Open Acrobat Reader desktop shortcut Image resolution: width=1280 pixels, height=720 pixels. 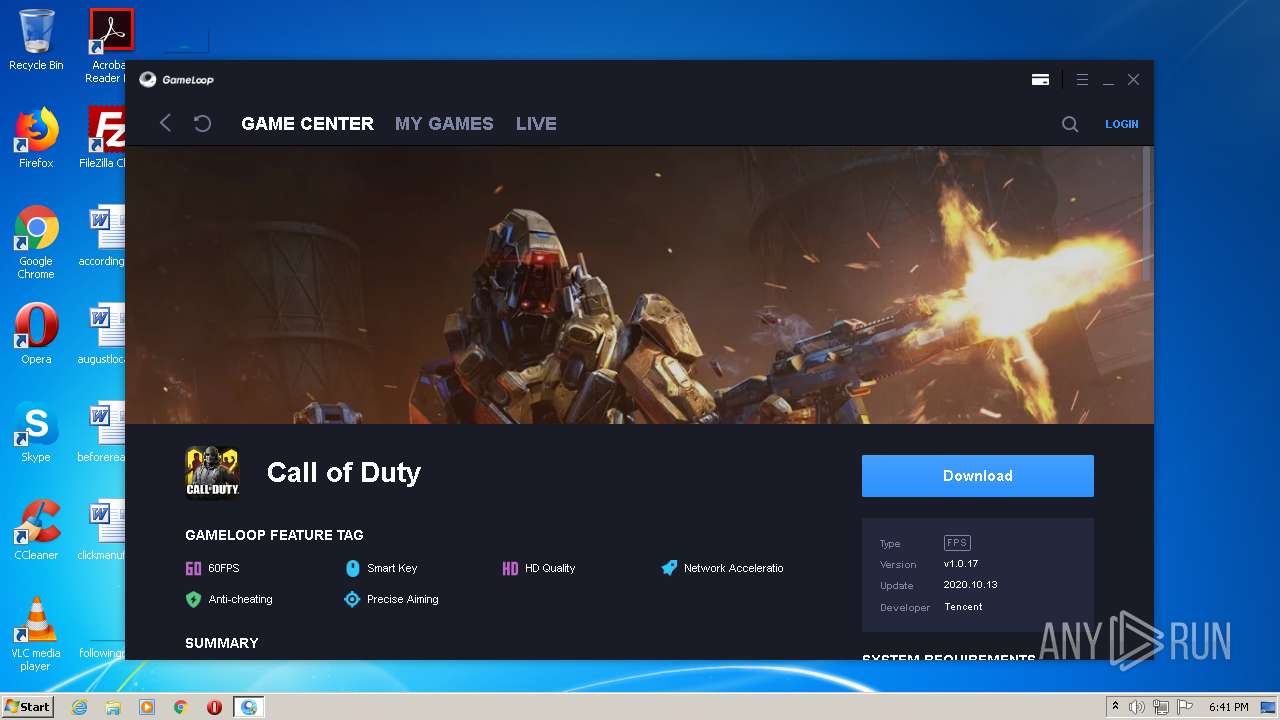[106, 46]
